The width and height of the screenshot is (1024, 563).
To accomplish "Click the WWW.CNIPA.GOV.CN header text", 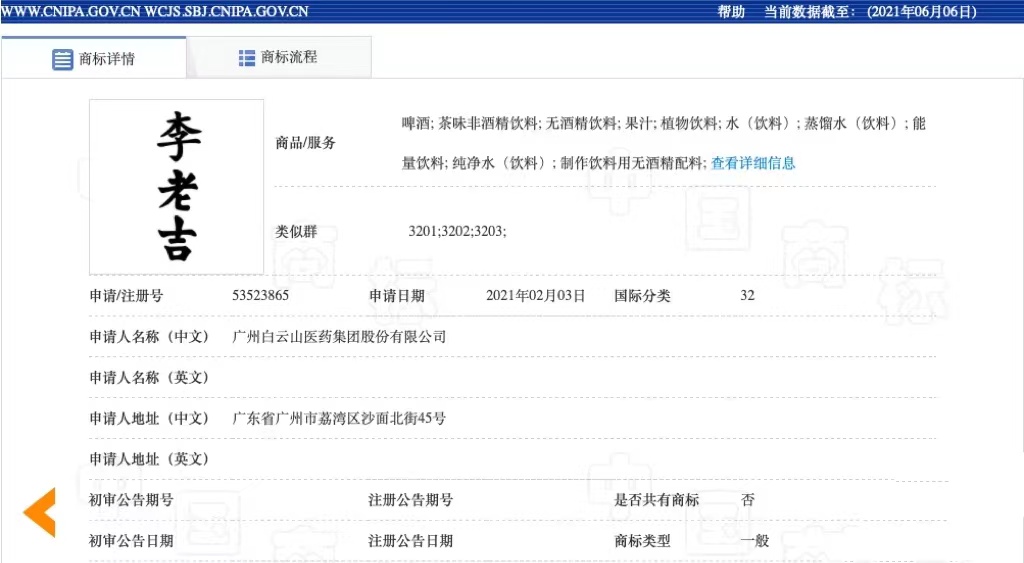I will (71, 12).
